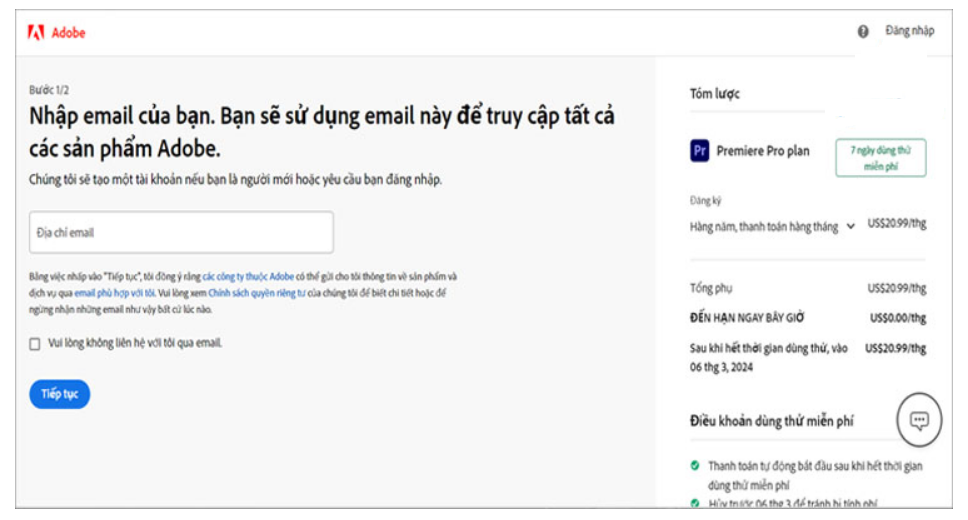This screenshot has width=968, height=520.
Task: Click the Thanh toán tự động bắt đầu terms text
Action: tap(815, 476)
